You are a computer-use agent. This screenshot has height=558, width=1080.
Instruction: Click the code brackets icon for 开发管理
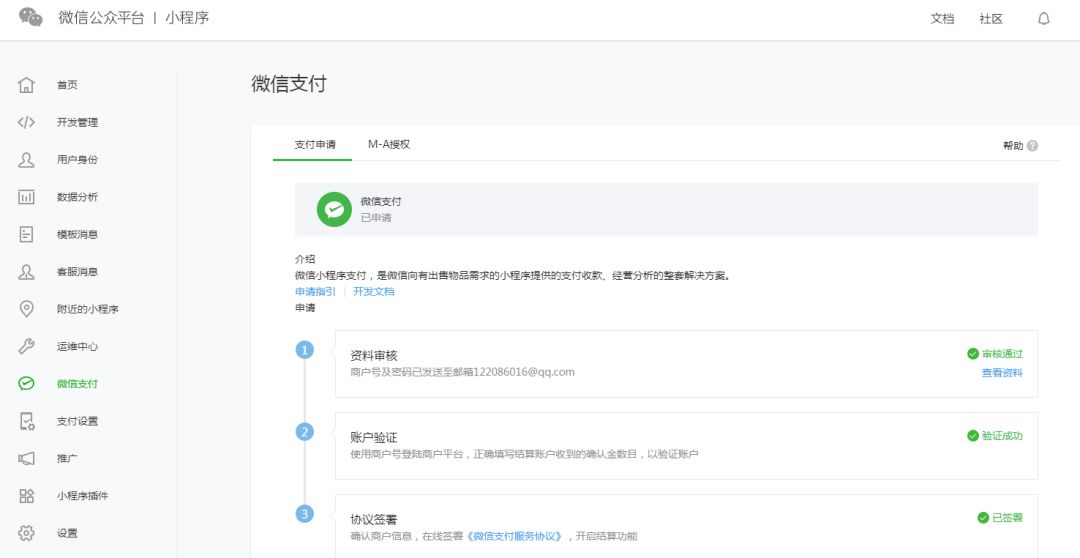click(x=26, y=122)
